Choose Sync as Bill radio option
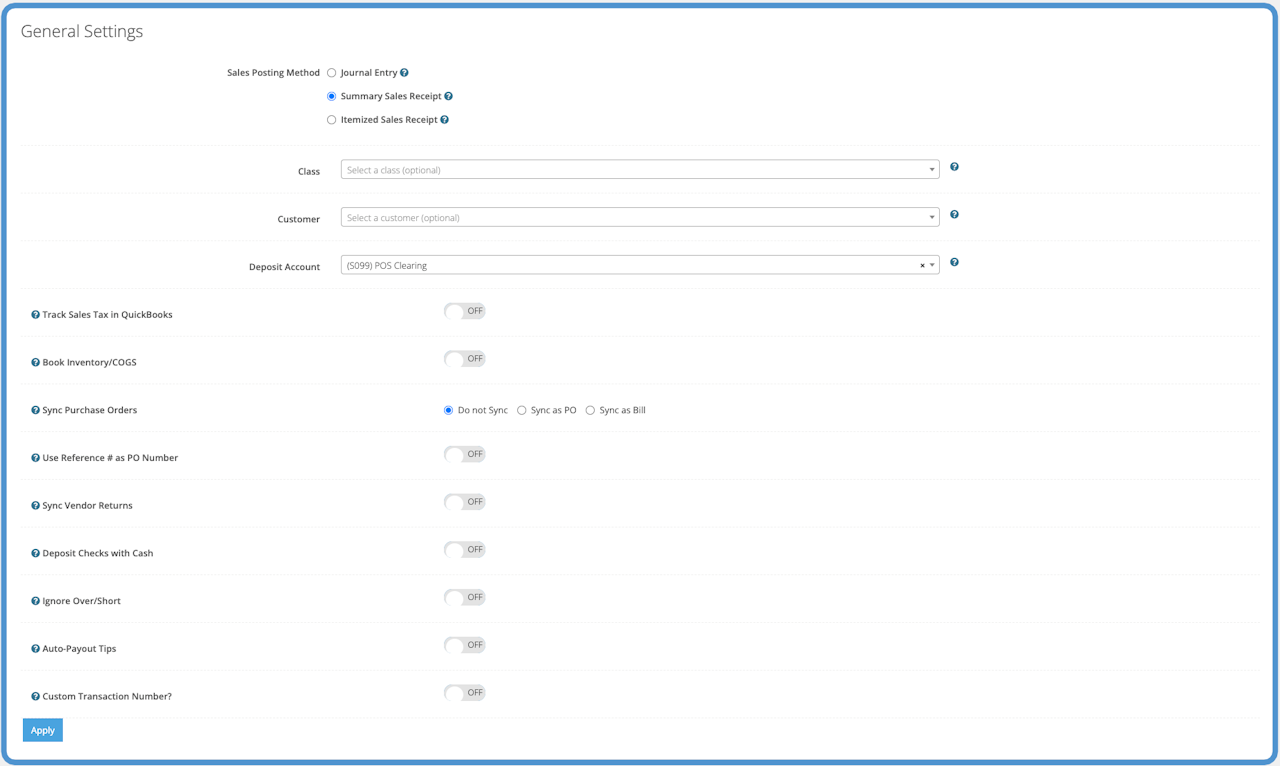 tap(590, 410)
